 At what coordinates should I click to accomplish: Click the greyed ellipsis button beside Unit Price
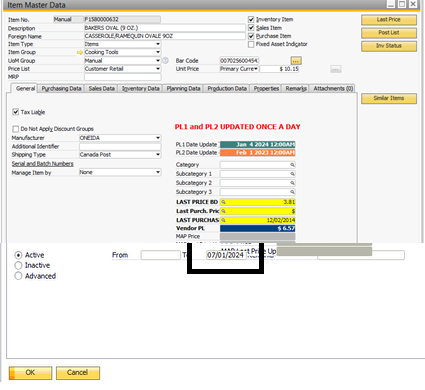click(x=336, y=69)
